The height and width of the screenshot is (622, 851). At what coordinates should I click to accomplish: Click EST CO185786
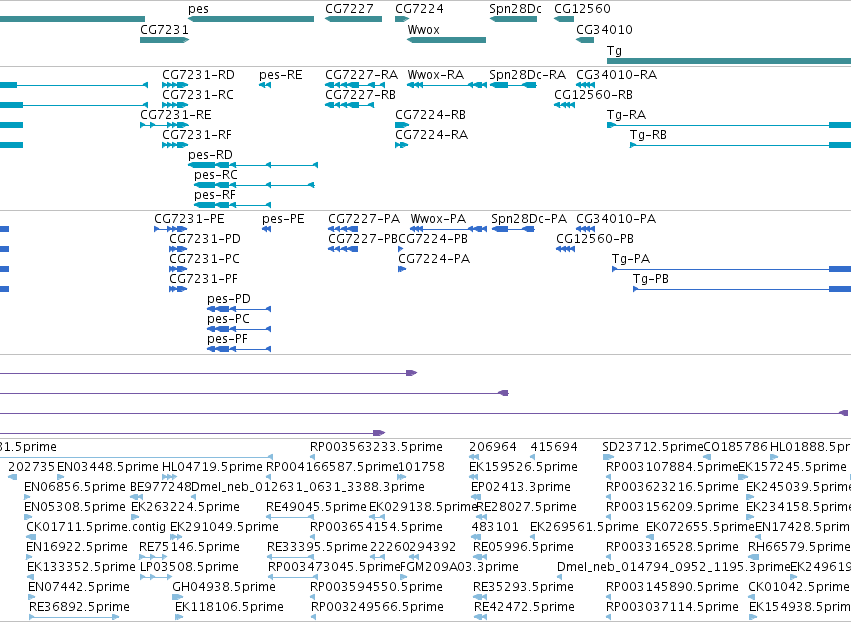coord(735,447)
